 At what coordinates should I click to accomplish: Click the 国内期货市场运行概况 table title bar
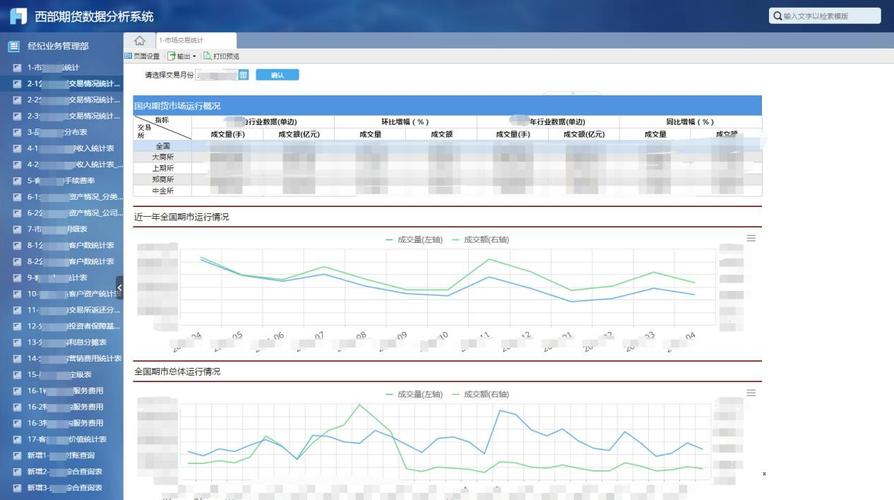tap(448, 105)
